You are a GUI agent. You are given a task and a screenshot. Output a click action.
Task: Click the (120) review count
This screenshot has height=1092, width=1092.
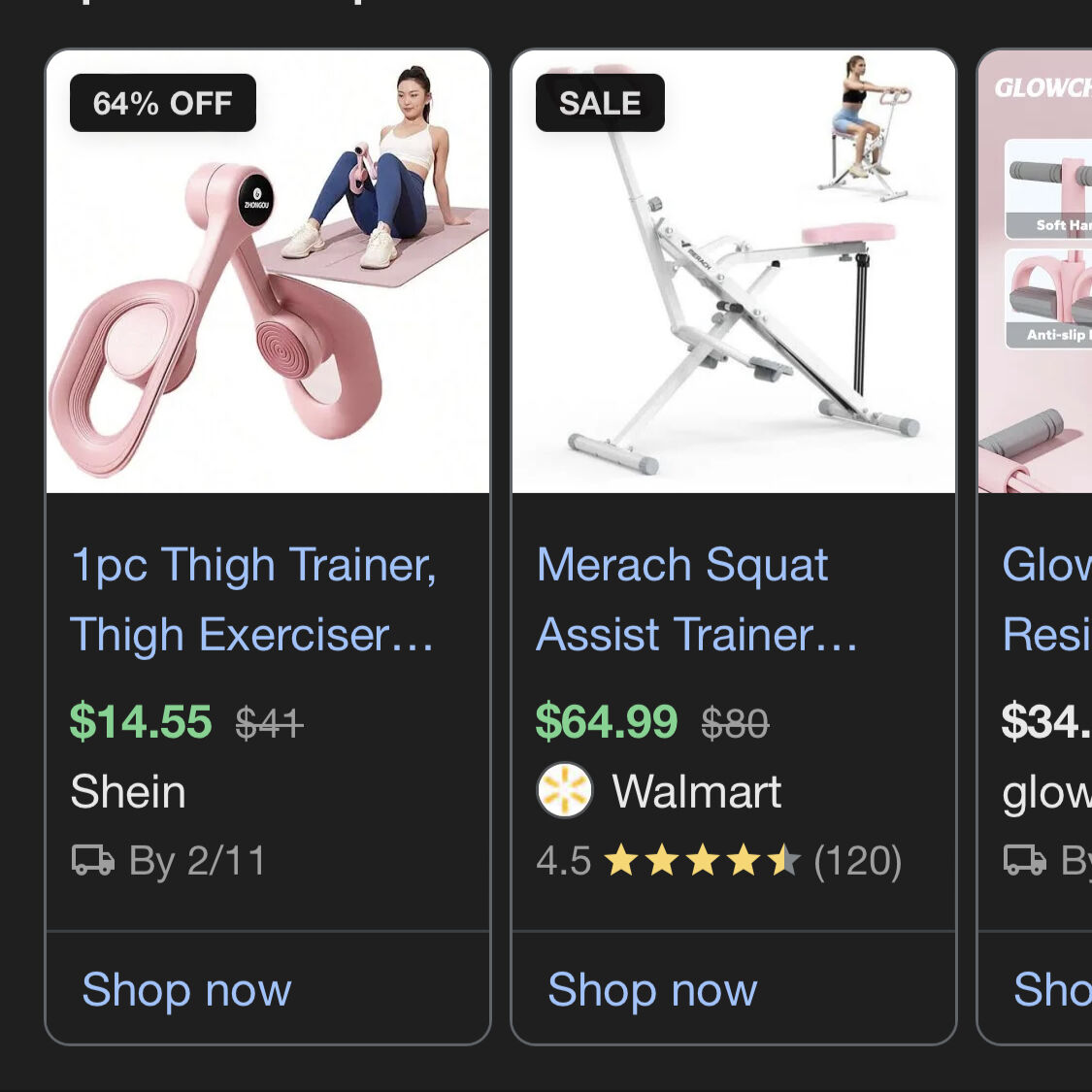point(858,861)
